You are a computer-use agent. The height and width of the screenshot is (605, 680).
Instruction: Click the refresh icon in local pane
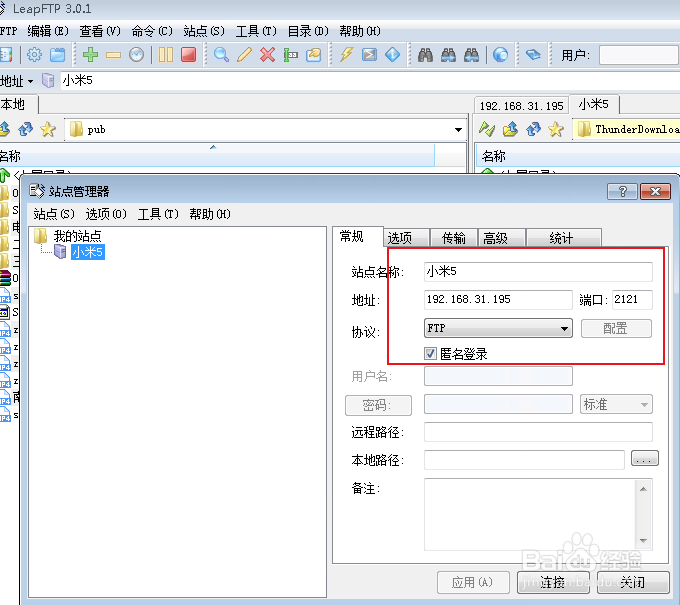click(25, 129)
